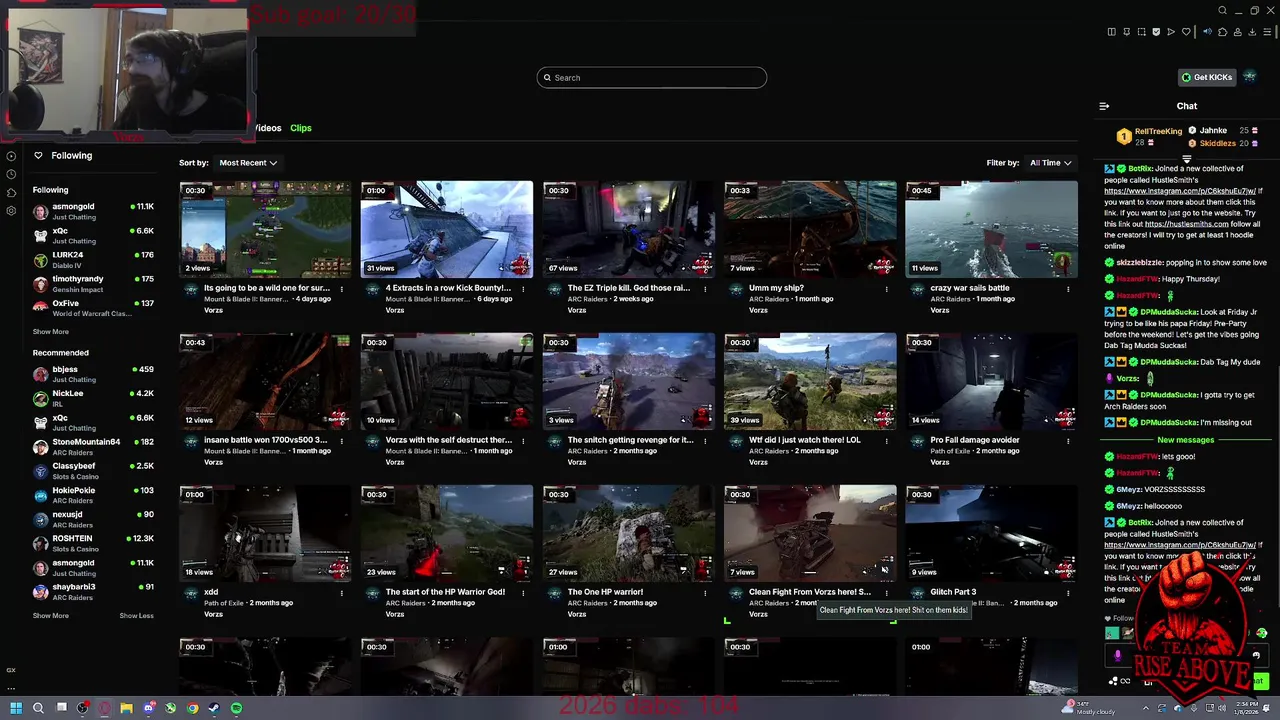Open Discord from the taskbar

click(x=149, y=708)
